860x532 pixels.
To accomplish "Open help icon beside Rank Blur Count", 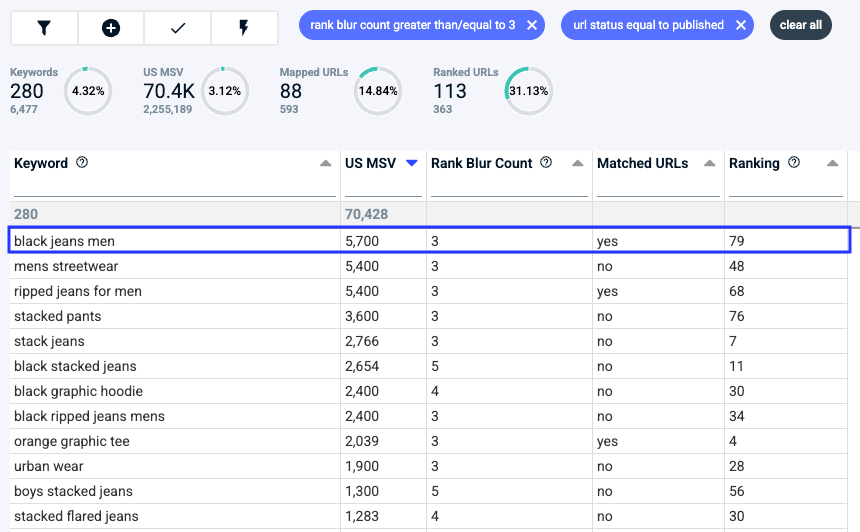I will (x=546, y=163).
